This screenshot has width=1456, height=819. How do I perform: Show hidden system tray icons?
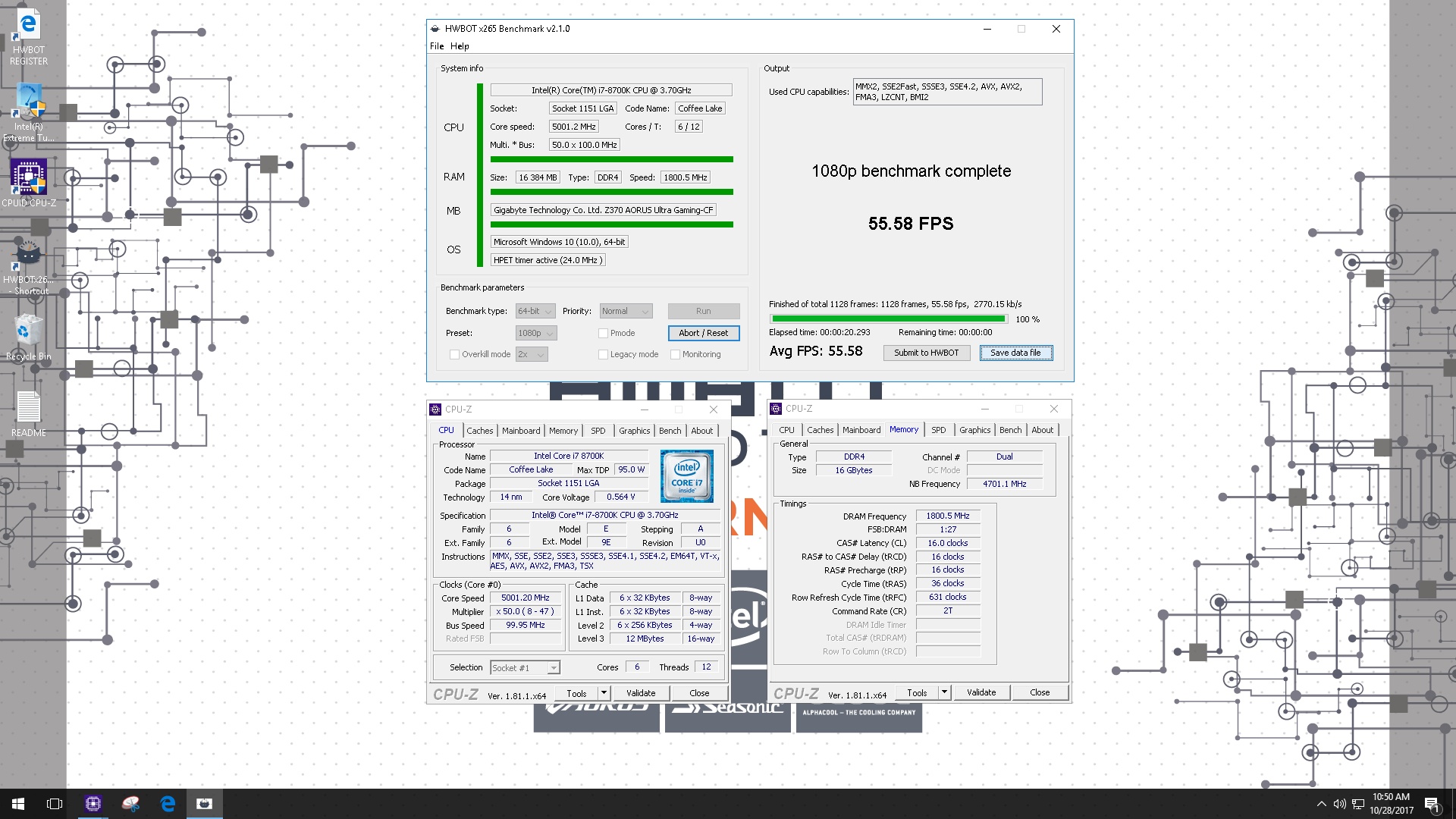[1321, 804]
